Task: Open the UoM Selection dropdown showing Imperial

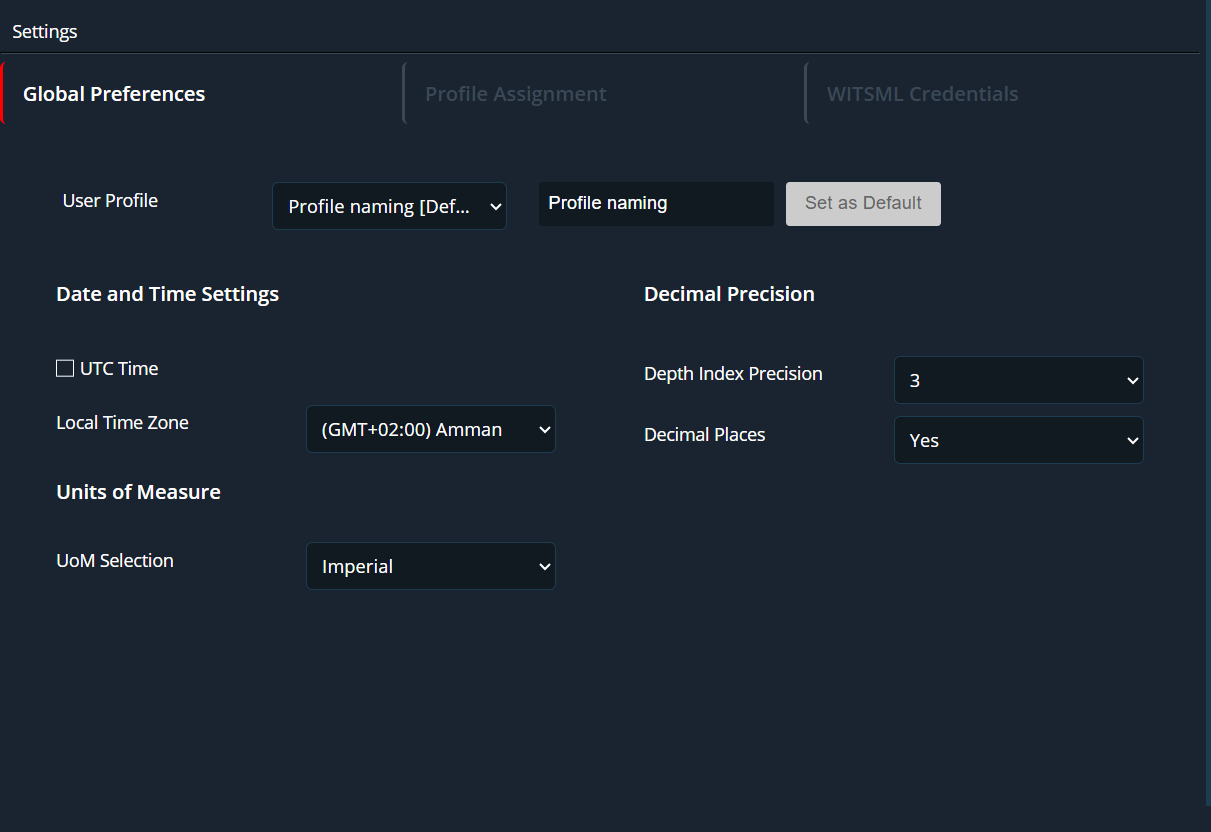Action: coord(430,566)
